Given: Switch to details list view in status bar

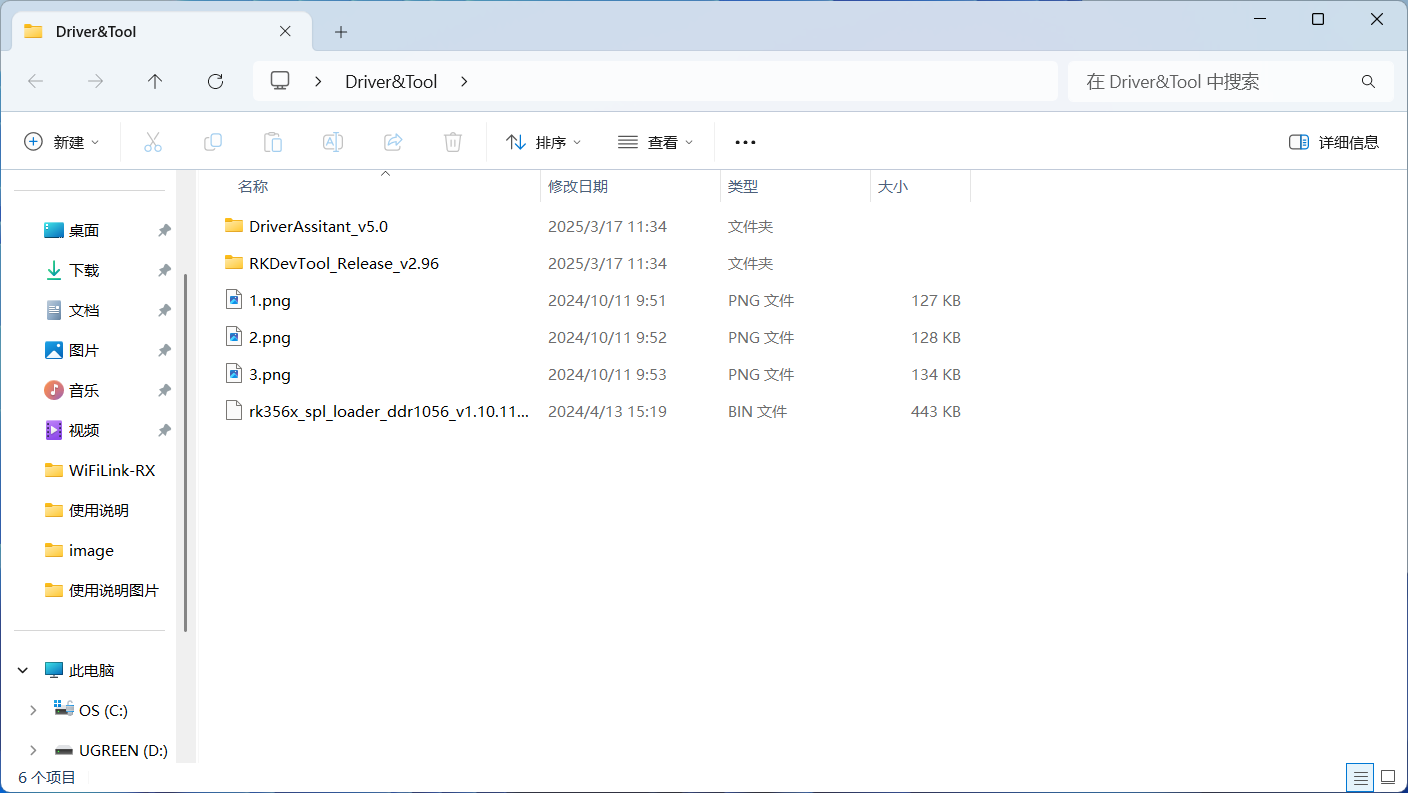Looking at the screenshot, I should click(1360, 777).
